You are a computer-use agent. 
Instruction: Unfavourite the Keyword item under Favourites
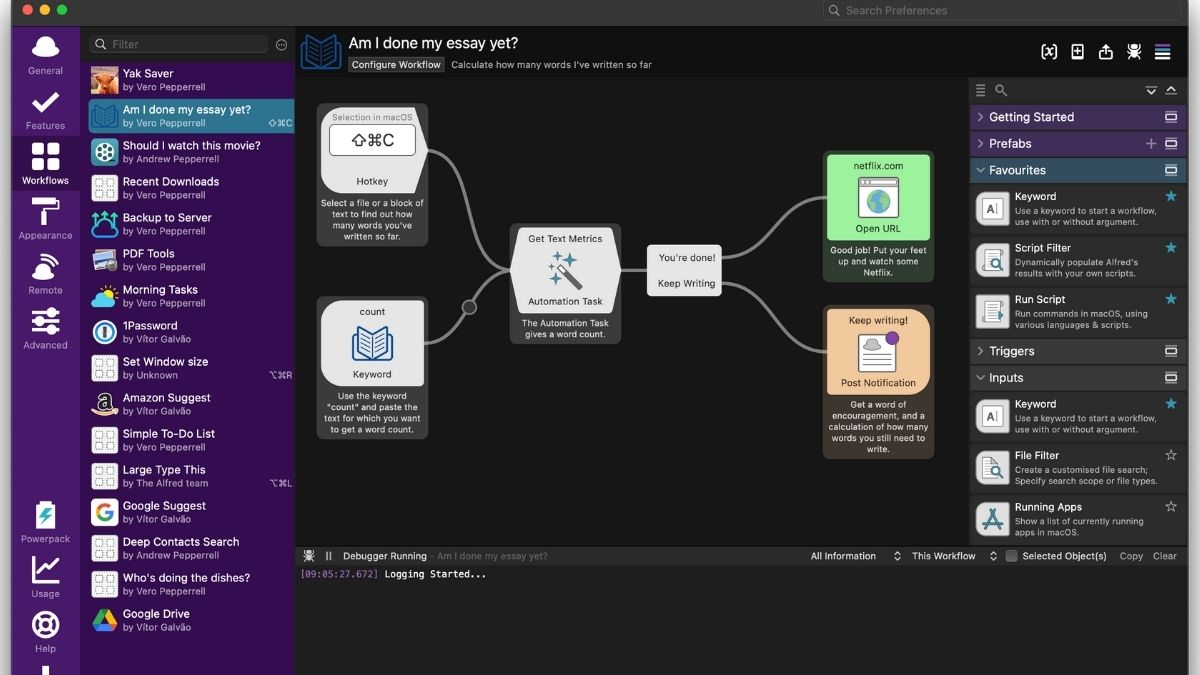point(1171,197)
